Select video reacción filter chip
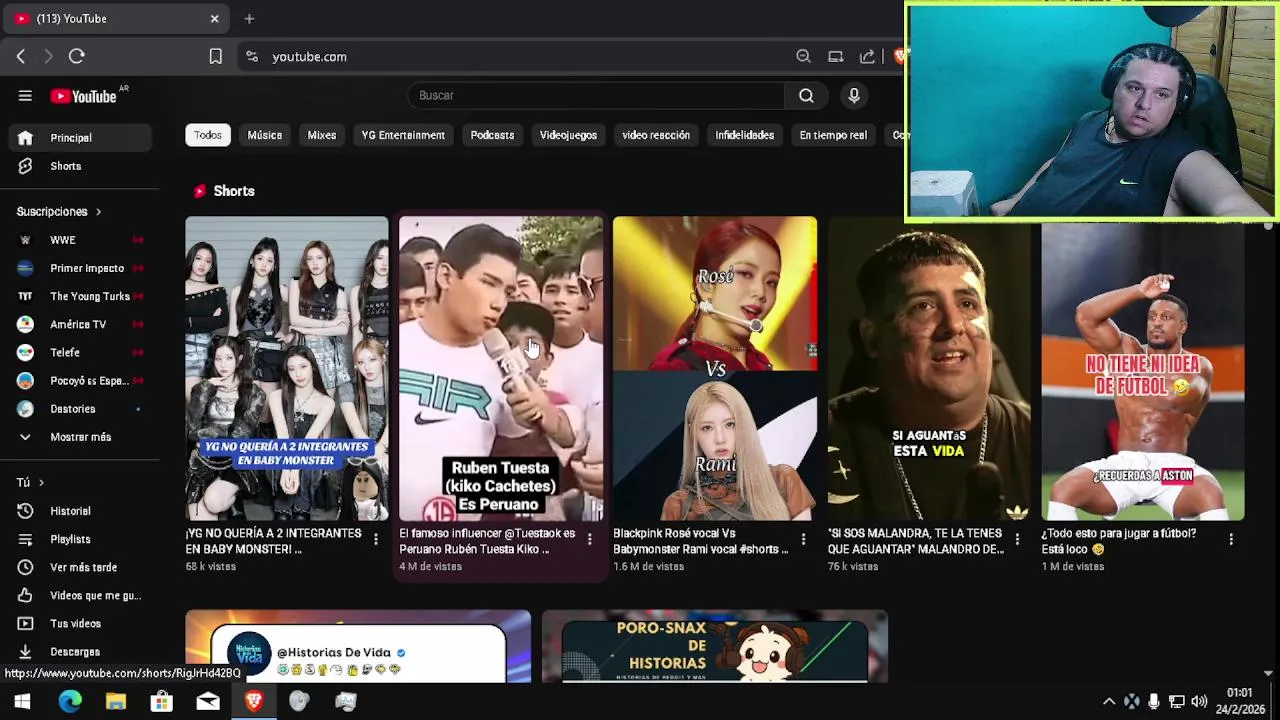This screenshot has height=720, width=1280. point(656,135)
